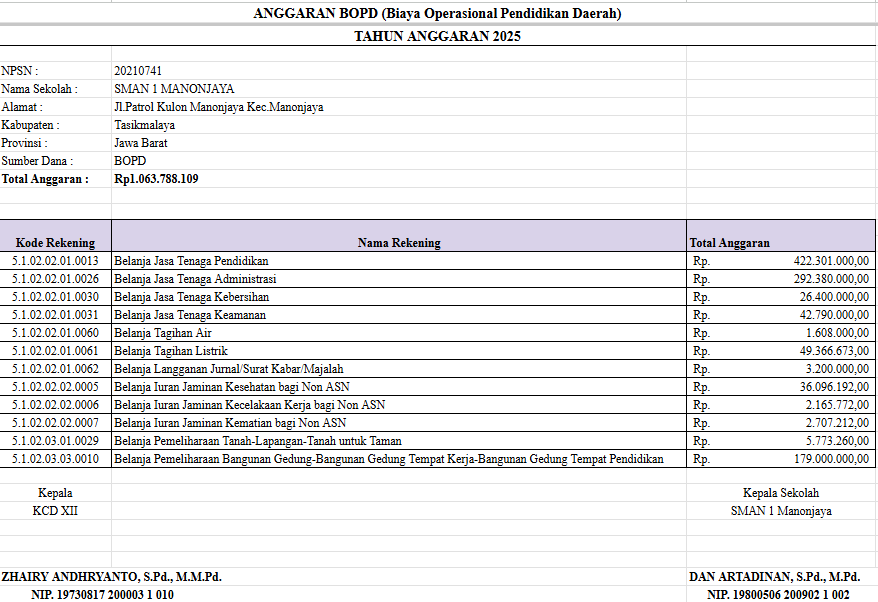
Task: Click the name ZHAIRY ANDHRYANTO, S.Pd., M.M.Pd.
Action: coord(112,577)
